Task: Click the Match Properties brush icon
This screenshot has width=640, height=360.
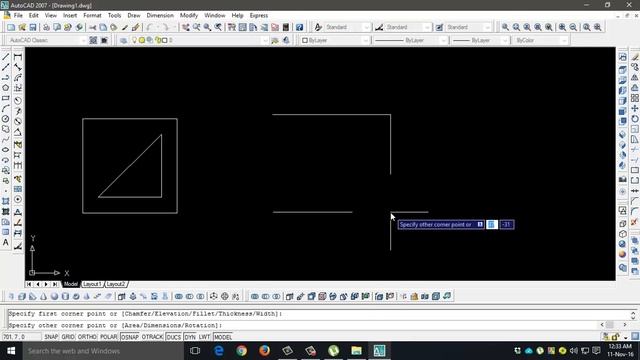Action: pos(136,27)
